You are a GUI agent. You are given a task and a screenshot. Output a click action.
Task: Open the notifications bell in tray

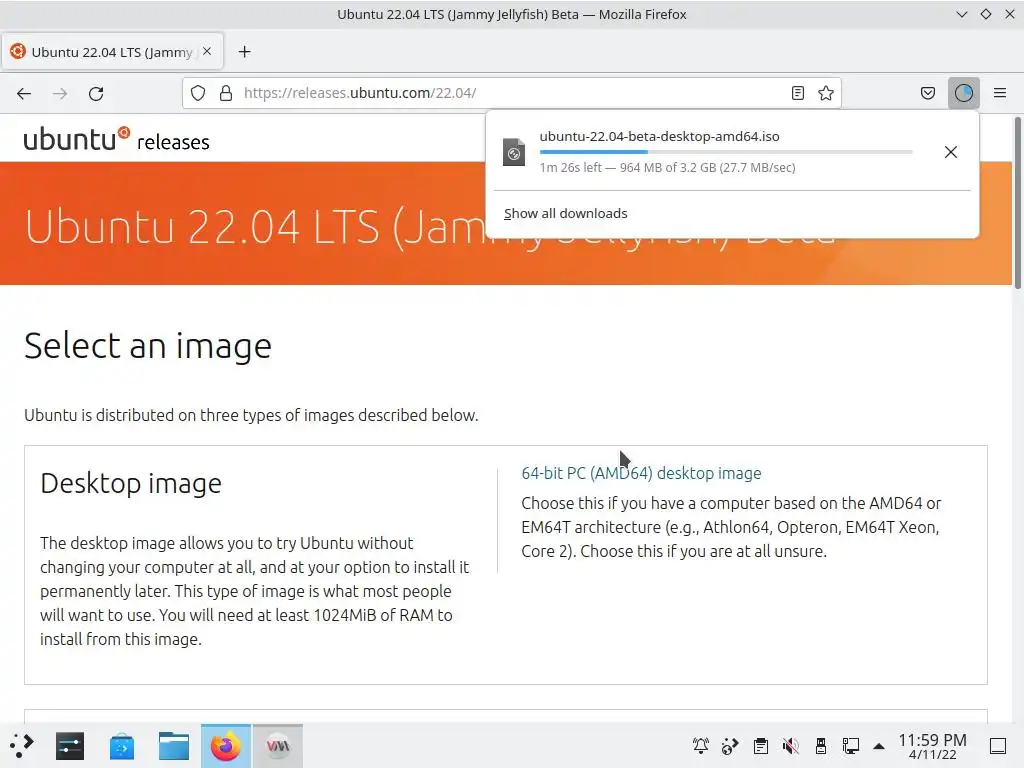[701, 745]
